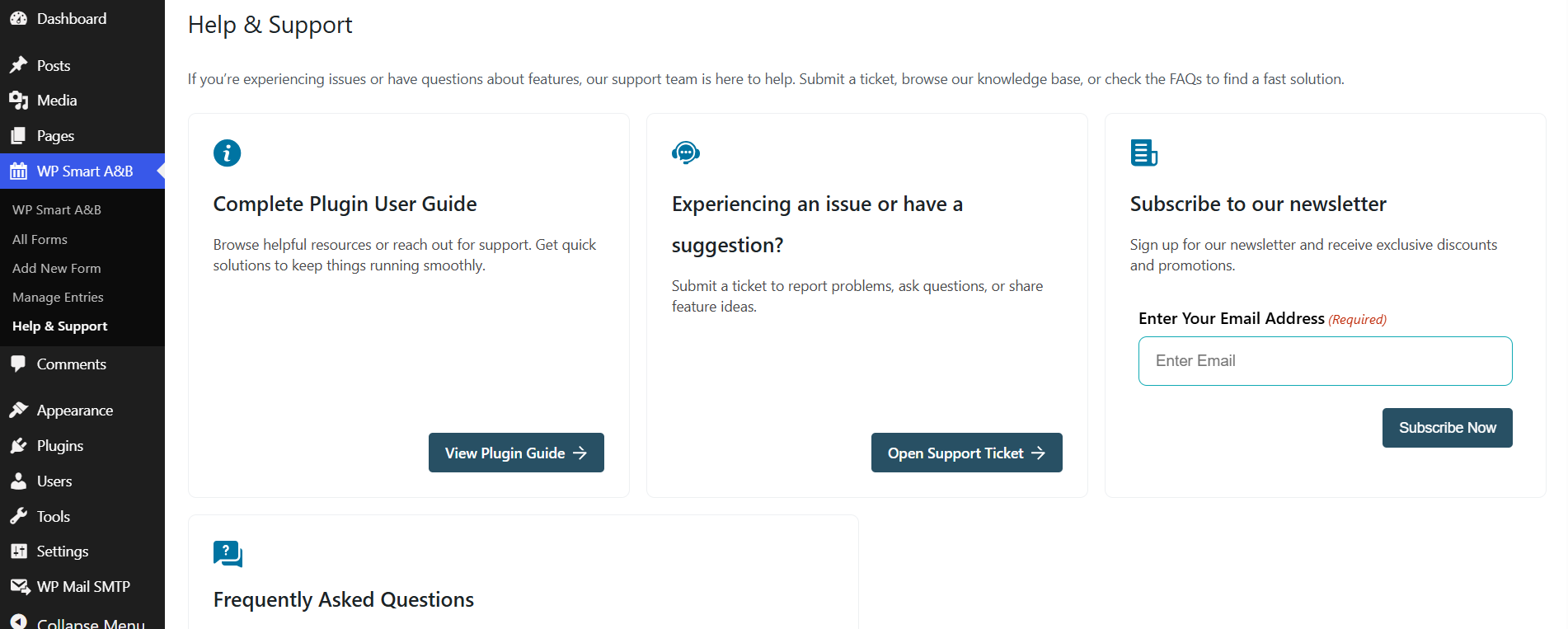This screenshot has height=629, width=1568.
Task: Go to Manage Entries
Action: 58,297
